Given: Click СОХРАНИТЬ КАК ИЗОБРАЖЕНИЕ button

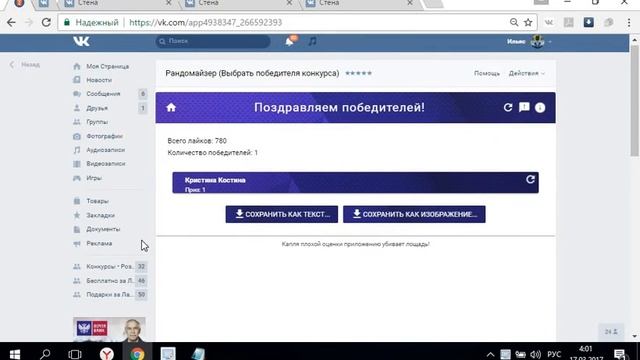Looking at the screenshot, I should pyautogui.click(x=414, y=214).
